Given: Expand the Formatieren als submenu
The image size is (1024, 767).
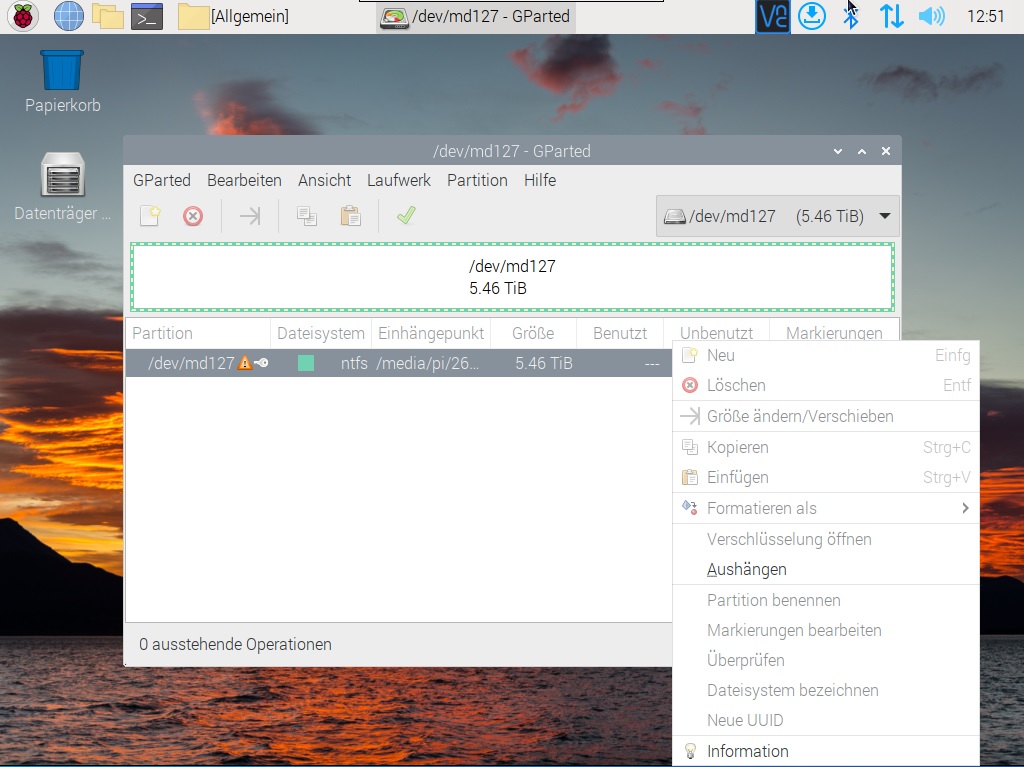Looking at the screenshot, I should pos(826,508).
